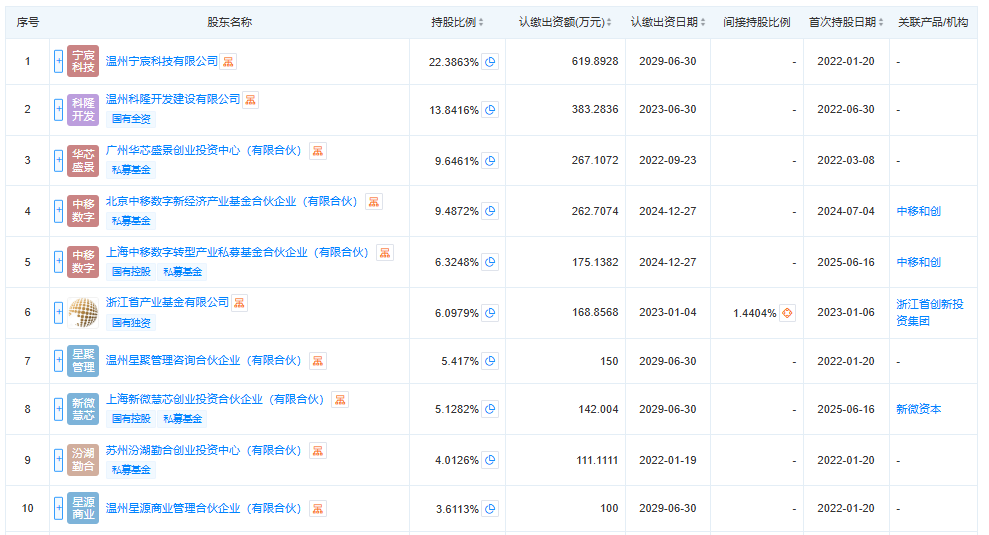Open 上海新微慧芯创业投资合伙企业 page
Screen dimensions: 989x535
click(215, 399)
